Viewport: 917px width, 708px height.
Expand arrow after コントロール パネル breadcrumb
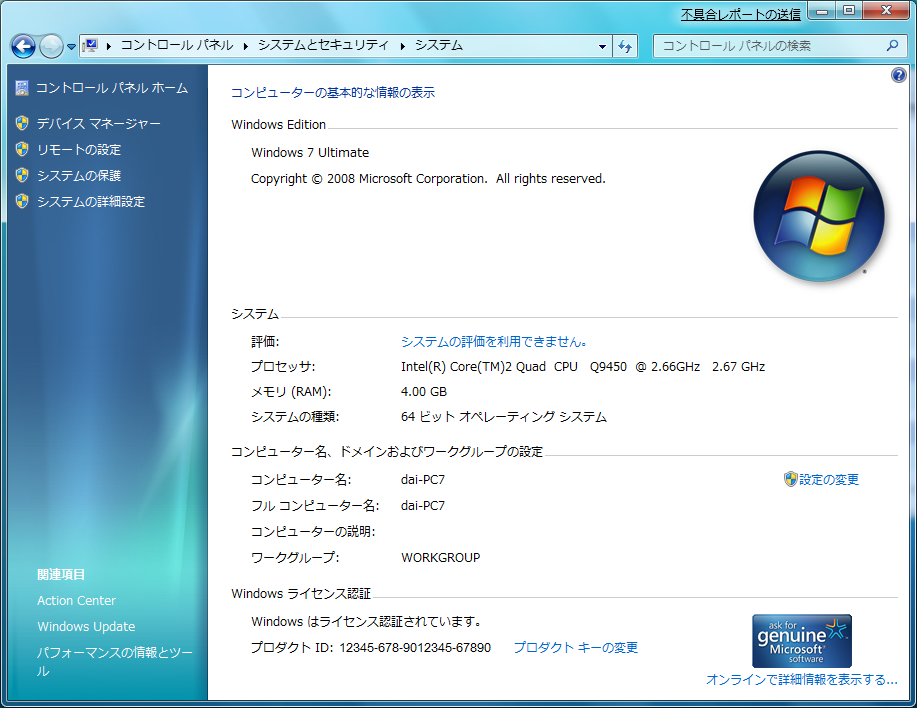click(246, 46)
